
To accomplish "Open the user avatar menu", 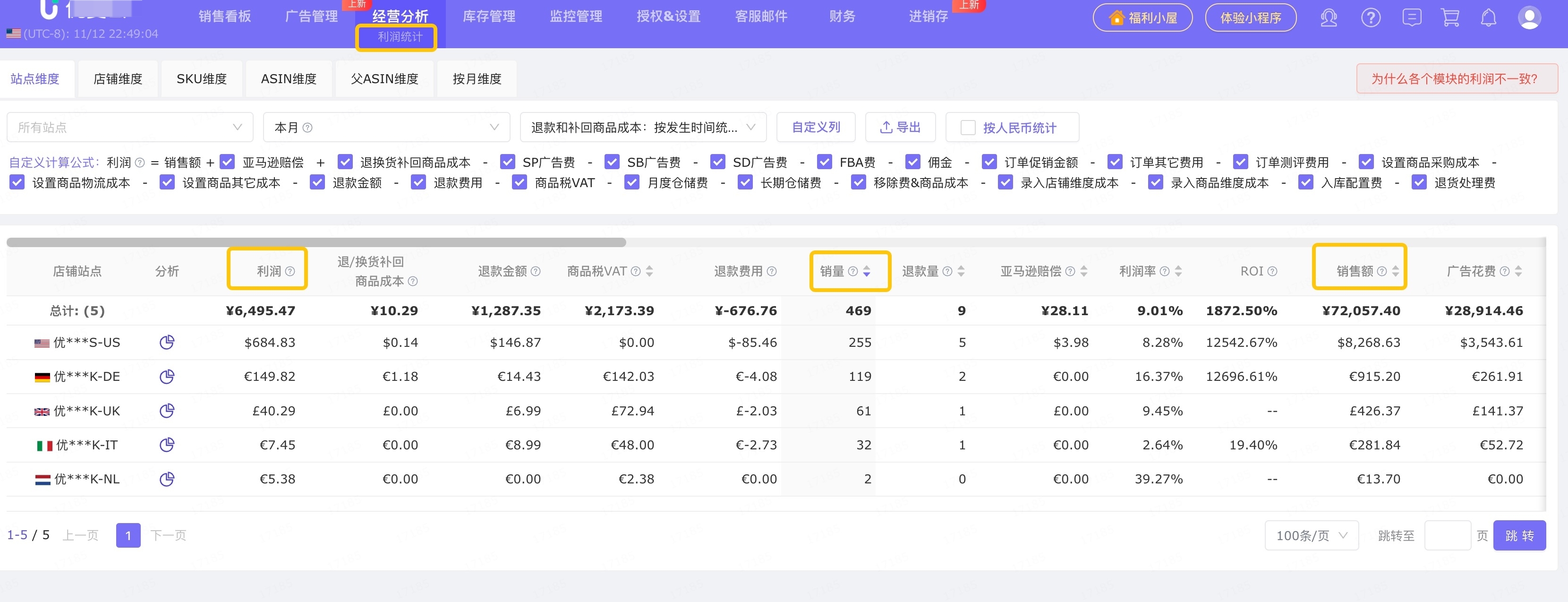I will pos(1529,17).
